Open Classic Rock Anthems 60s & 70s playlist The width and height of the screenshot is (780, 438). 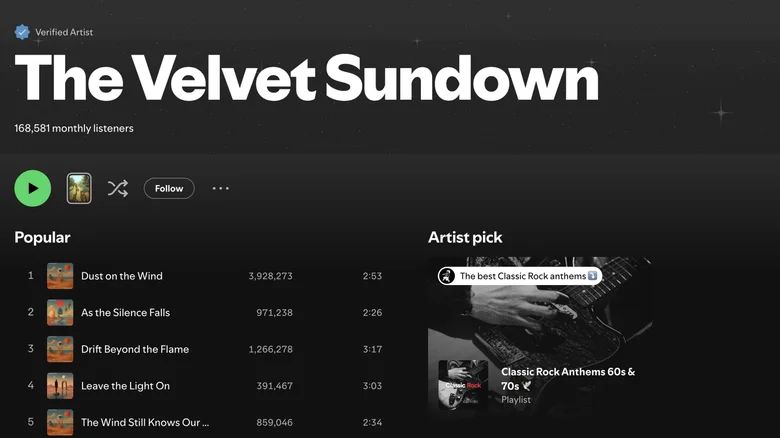click(567, 378)
